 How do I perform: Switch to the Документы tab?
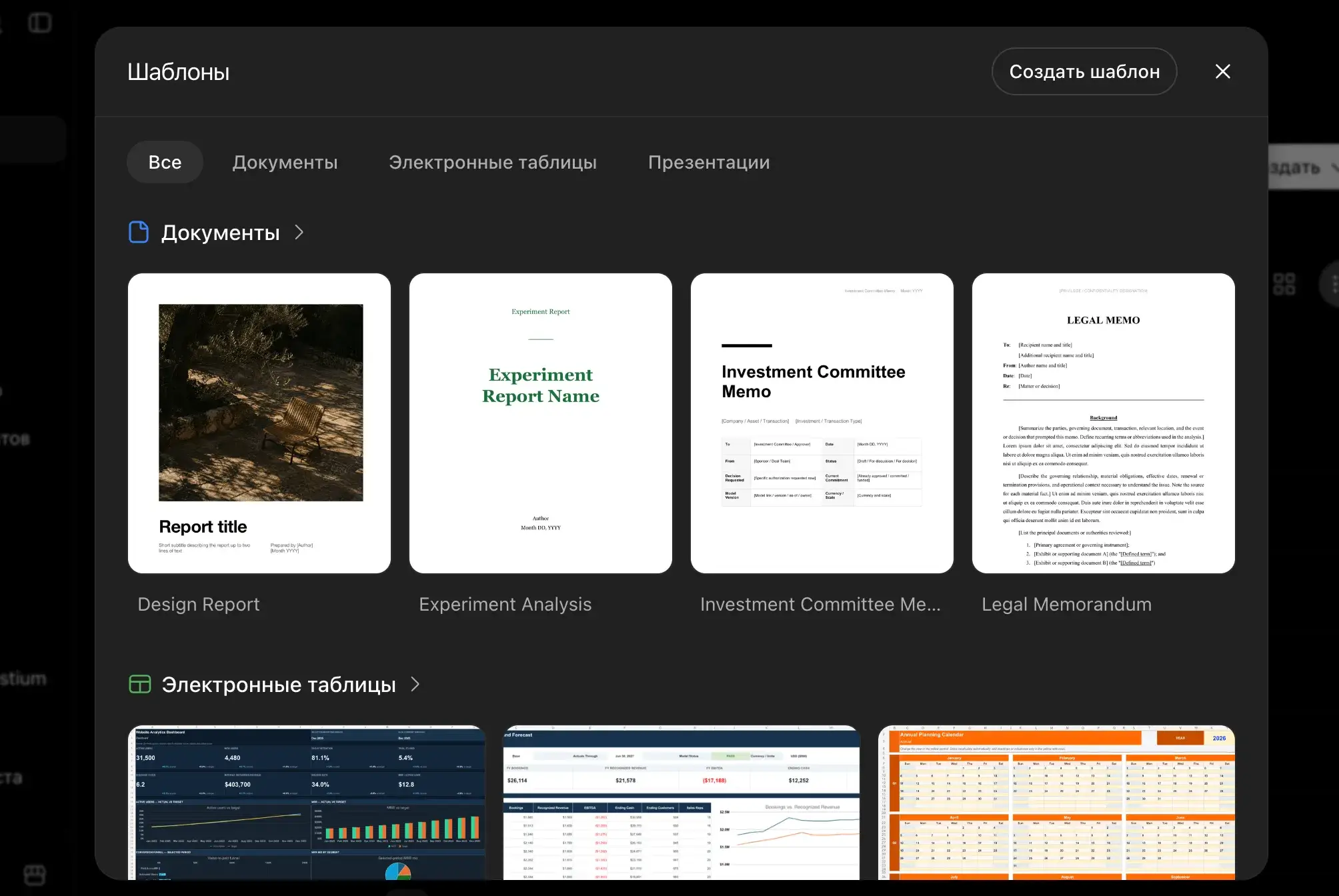[285, 162]
